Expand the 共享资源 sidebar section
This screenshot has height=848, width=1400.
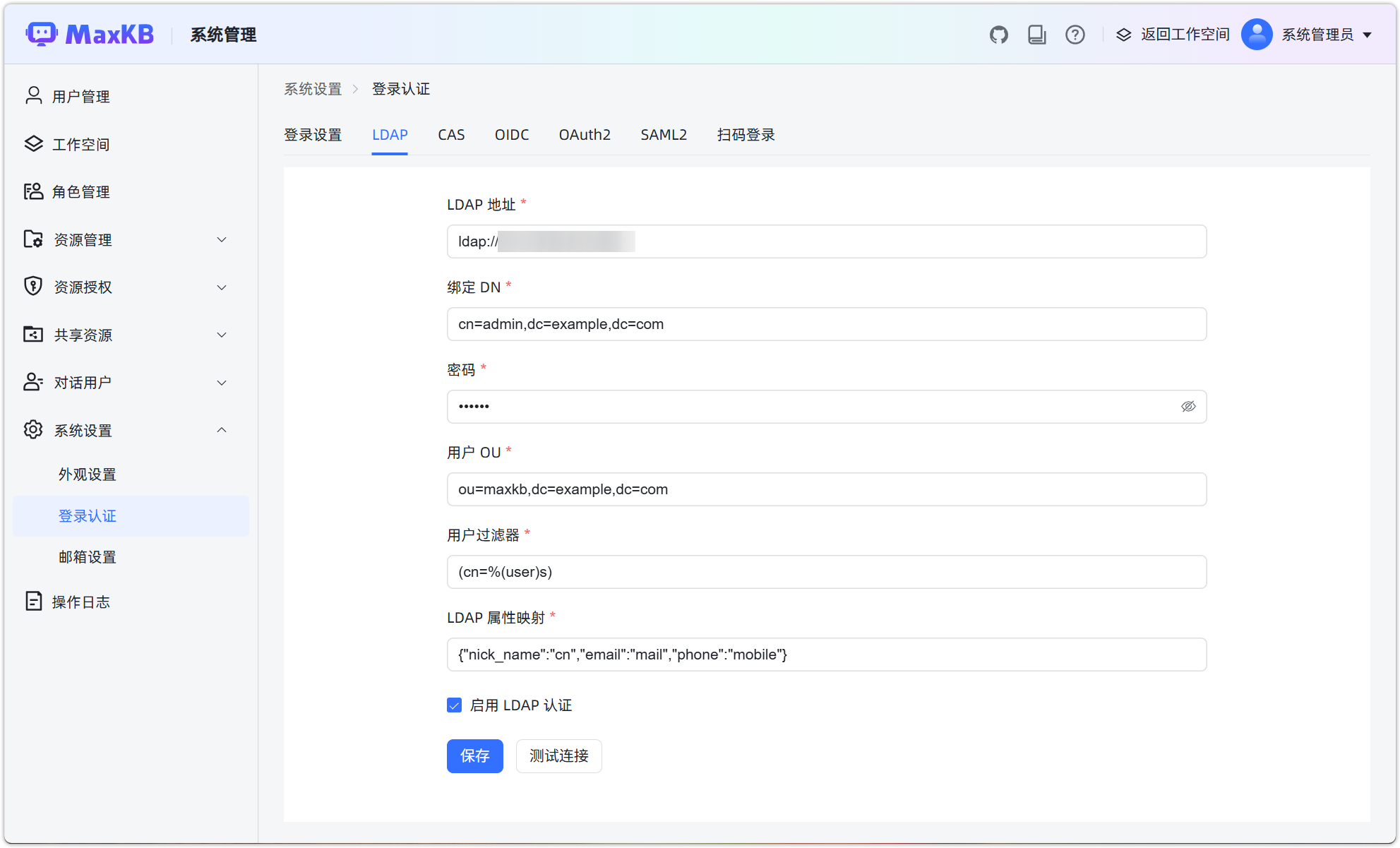click(x=221, y=335)
